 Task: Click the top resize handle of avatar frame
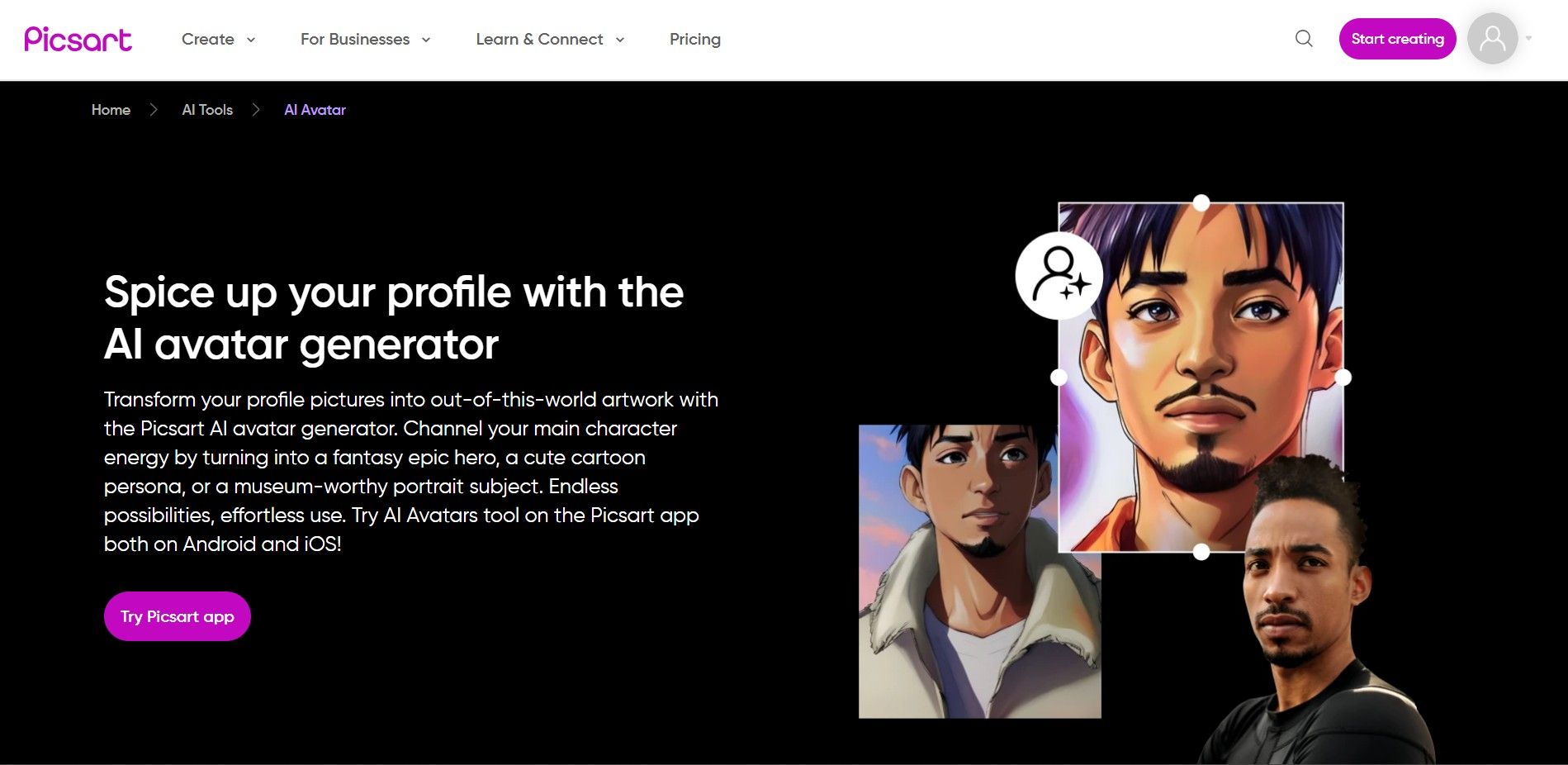[1201, 202]
